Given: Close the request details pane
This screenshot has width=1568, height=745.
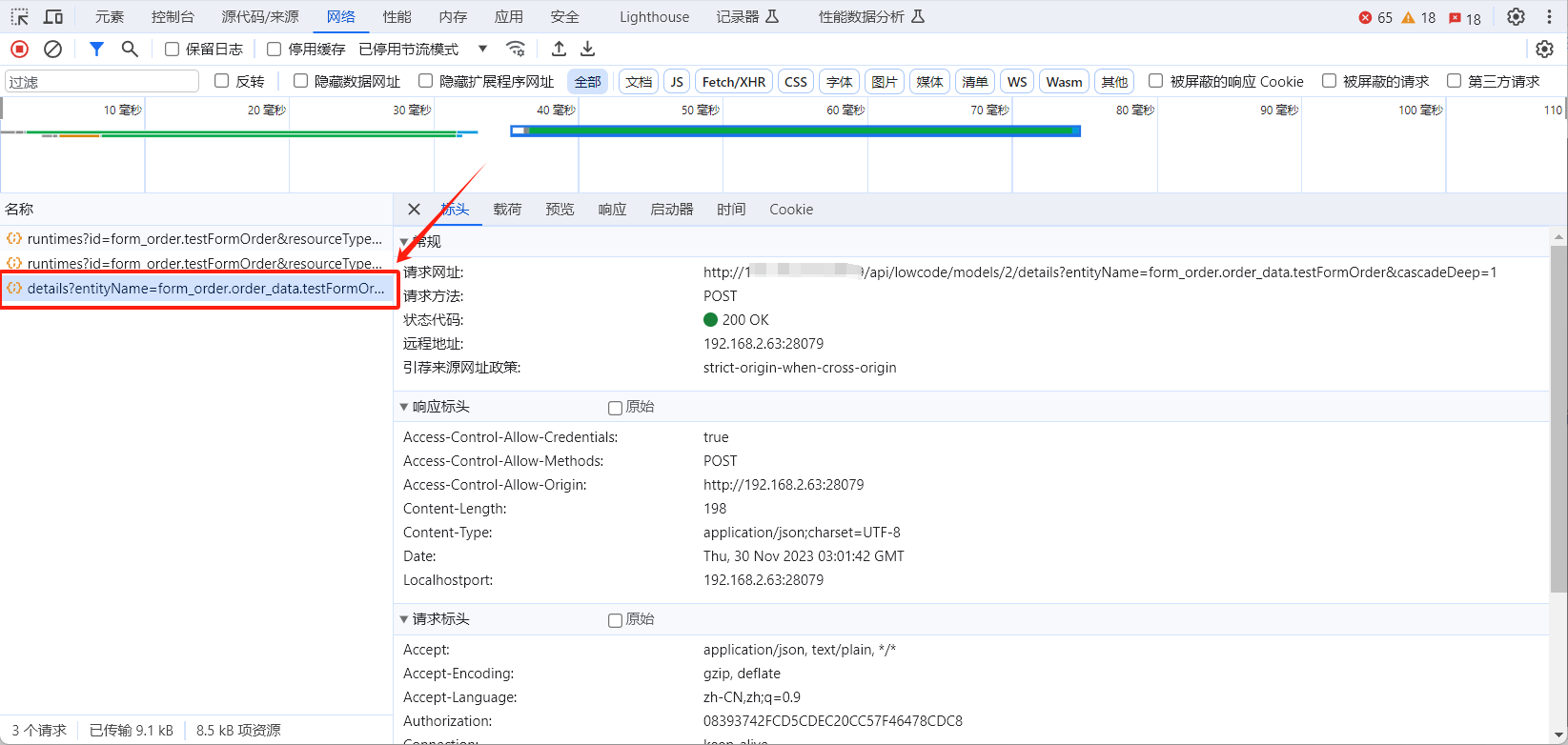Looking at the screenshot, I should 414,210.
